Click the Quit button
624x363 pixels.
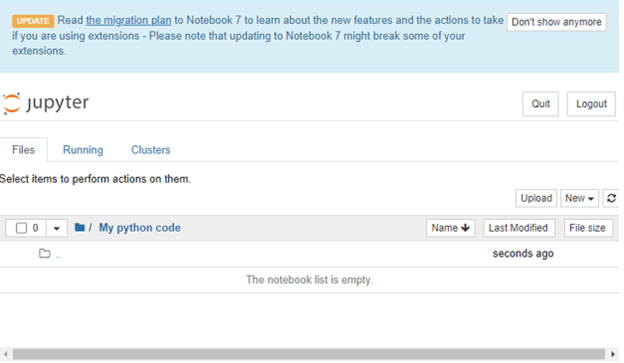[540, 104]
